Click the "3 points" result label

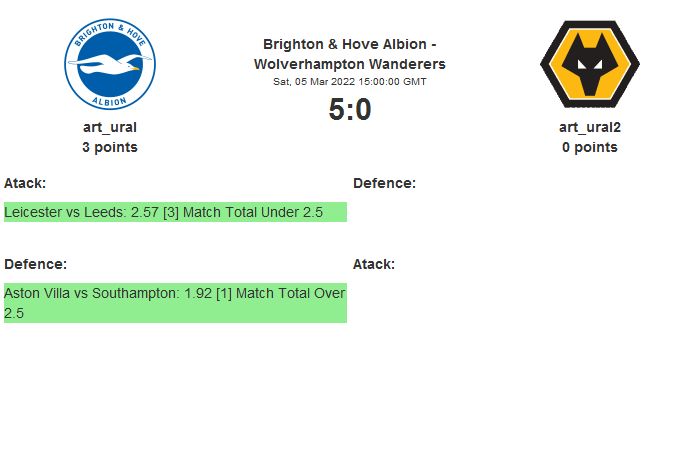110,147
